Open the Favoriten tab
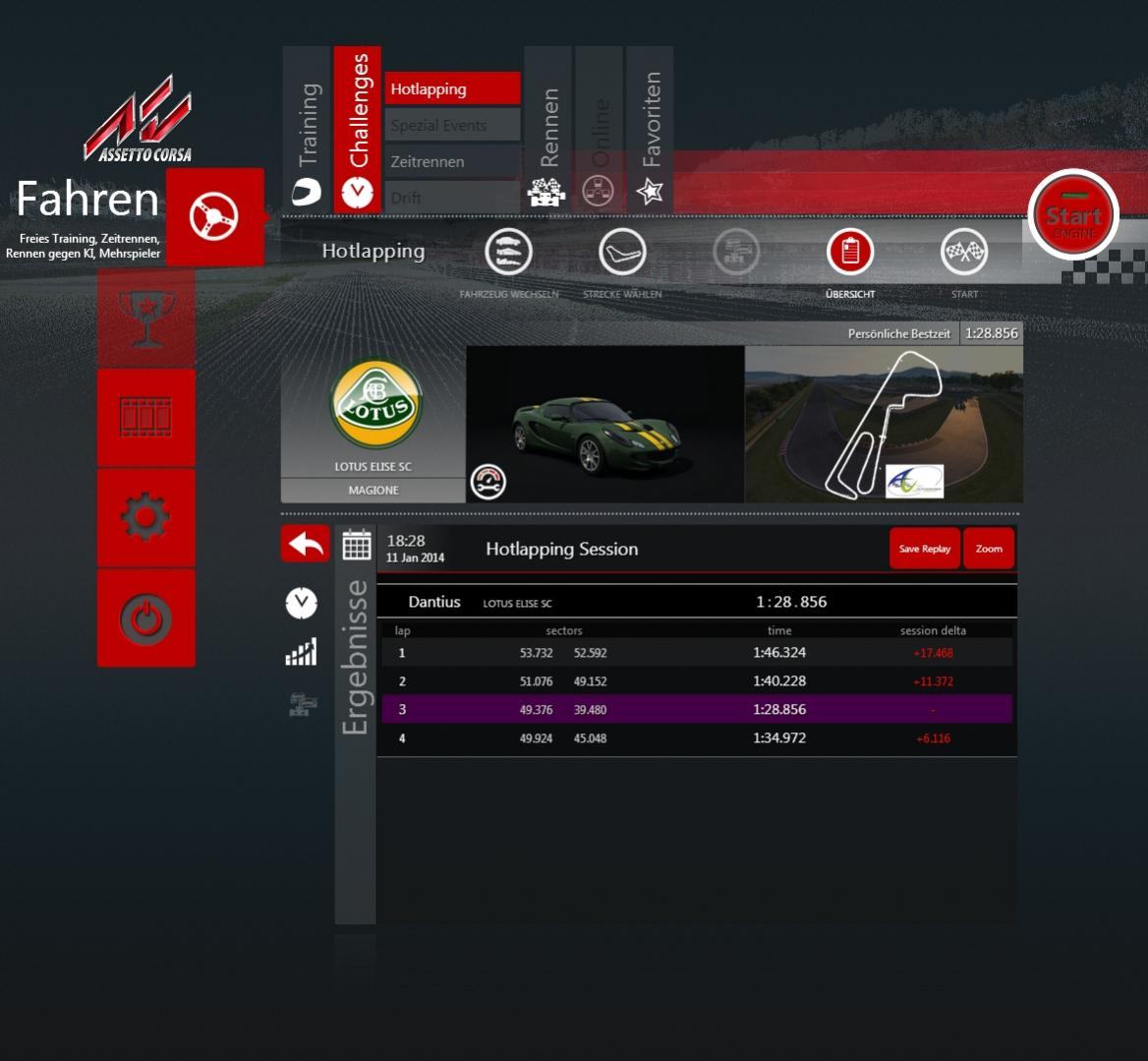The image size is (1148, 1061). click(650, 130)
